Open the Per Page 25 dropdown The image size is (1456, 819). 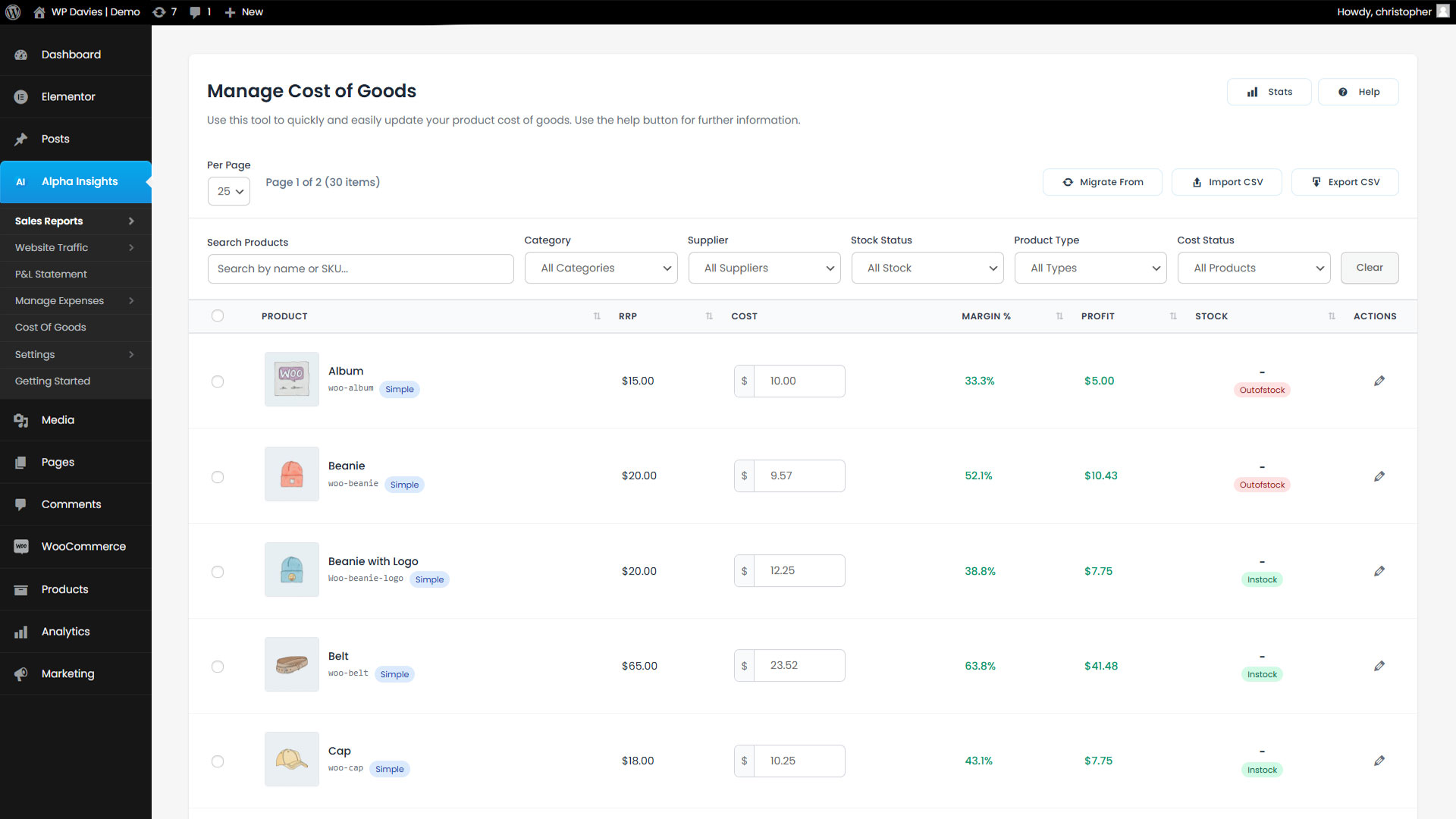tap(229, 191)
